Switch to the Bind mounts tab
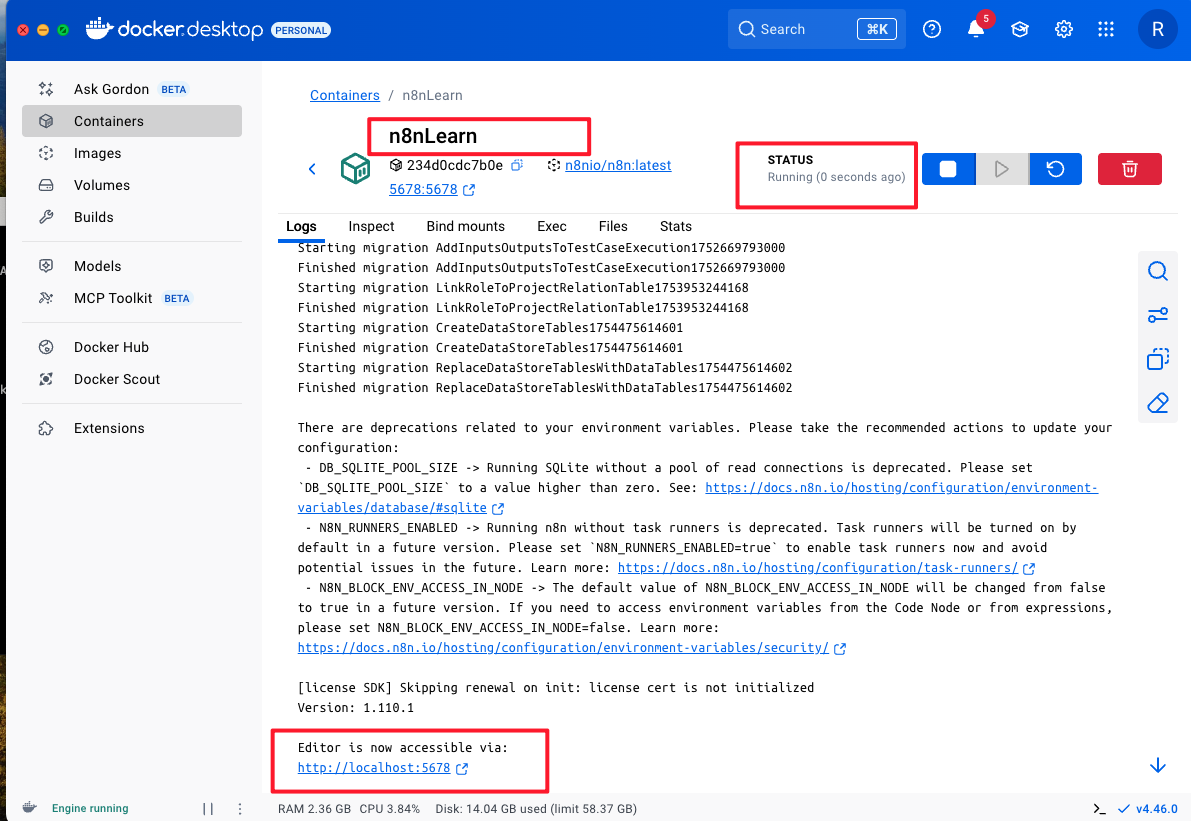 click(x=465, y=226)
